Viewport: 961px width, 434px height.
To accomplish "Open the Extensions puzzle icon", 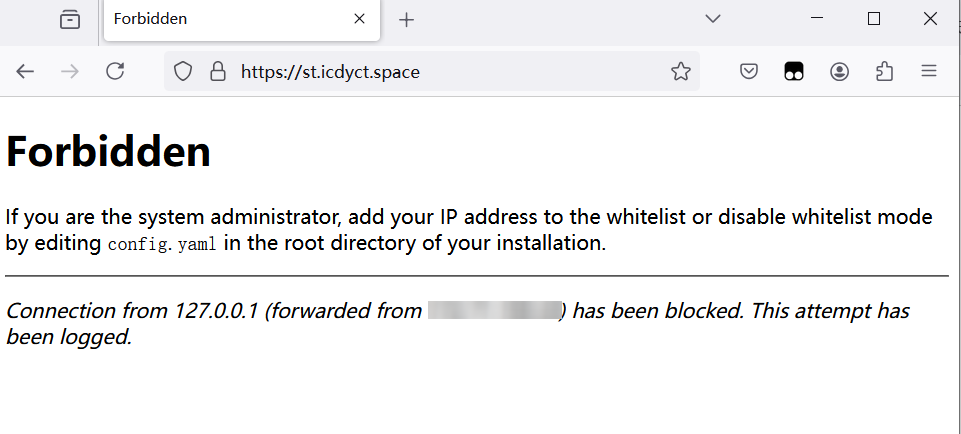I will [884, 71].
